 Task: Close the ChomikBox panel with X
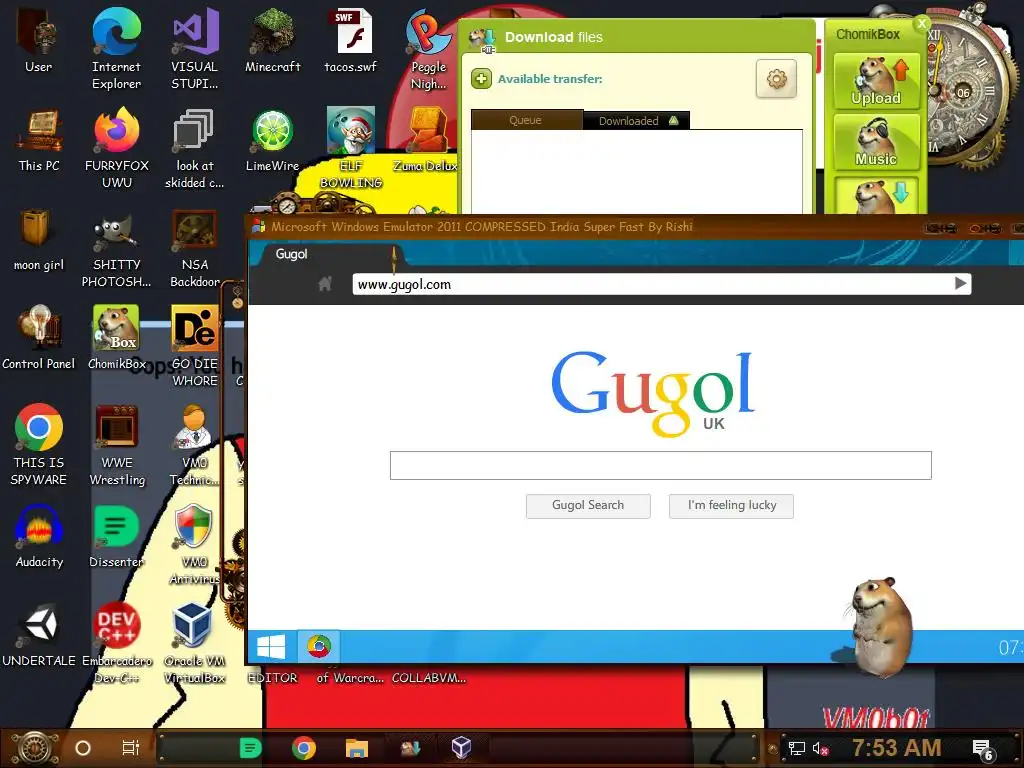921,24
